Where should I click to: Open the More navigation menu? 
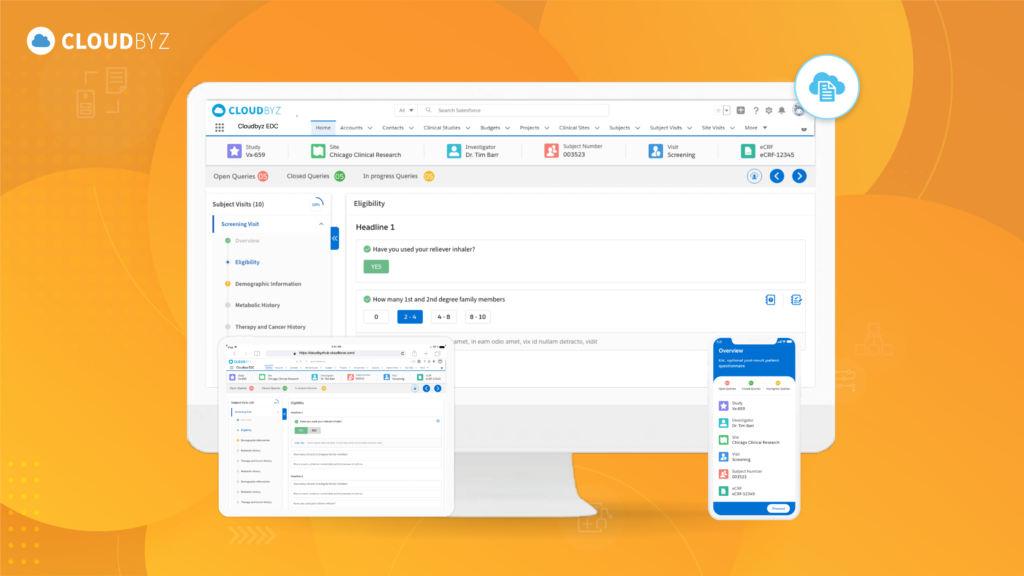point(755,128)
